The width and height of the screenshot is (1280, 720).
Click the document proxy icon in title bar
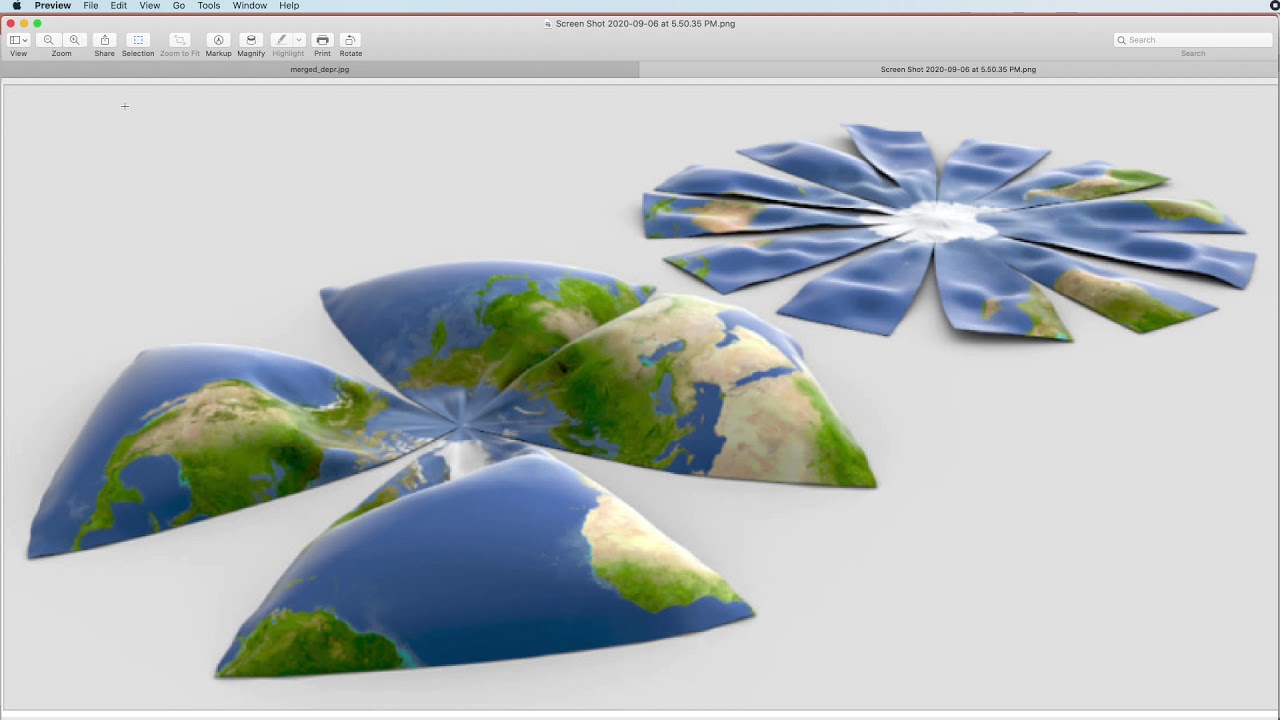548,24
